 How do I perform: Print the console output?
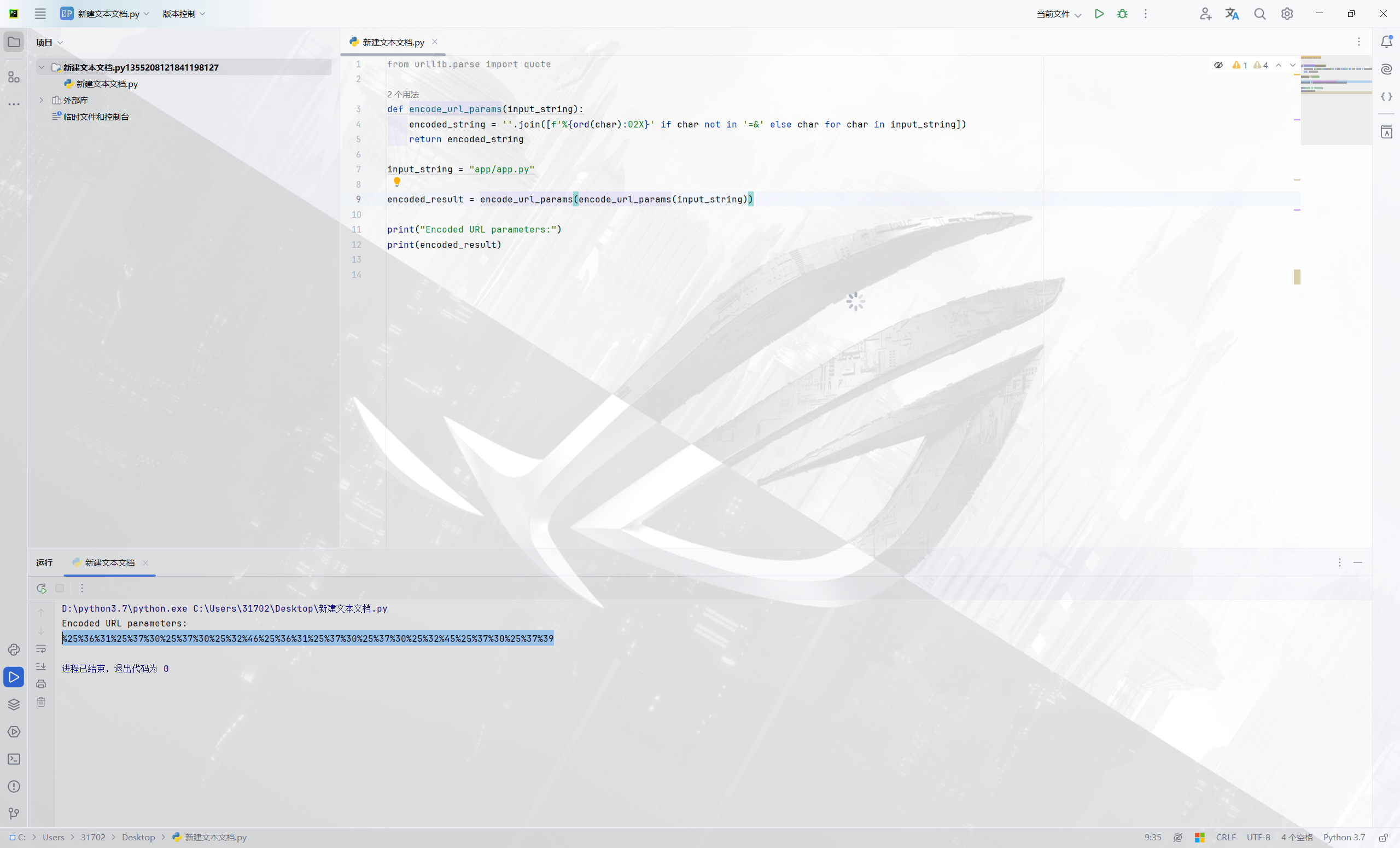tap(41, 684)
